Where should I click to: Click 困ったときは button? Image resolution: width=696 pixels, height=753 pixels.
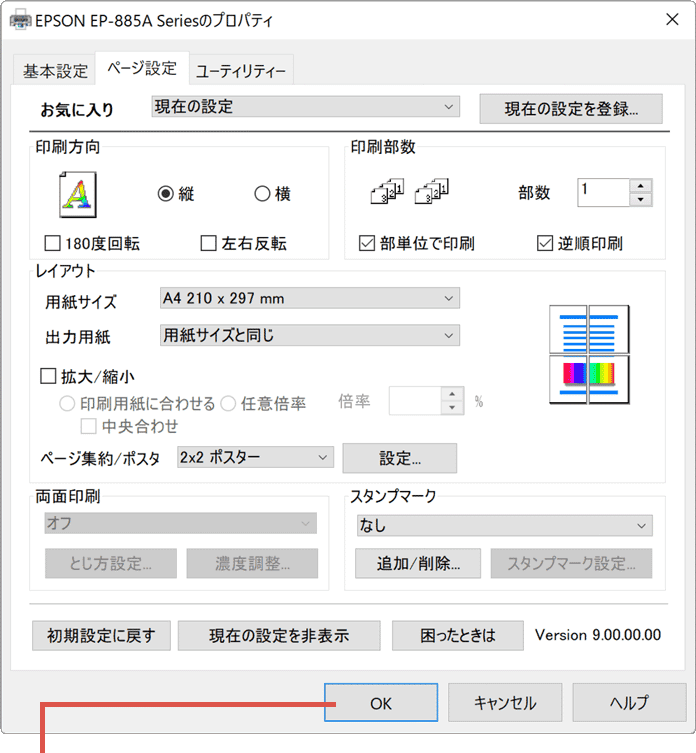click(458, 636)
